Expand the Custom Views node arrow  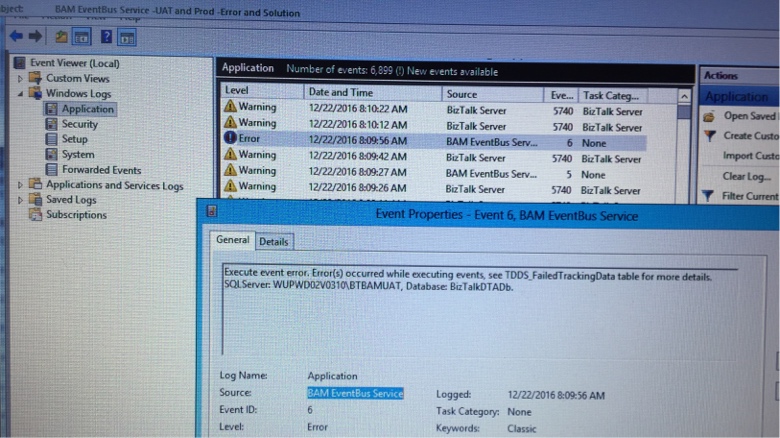(x=20, y=79)
